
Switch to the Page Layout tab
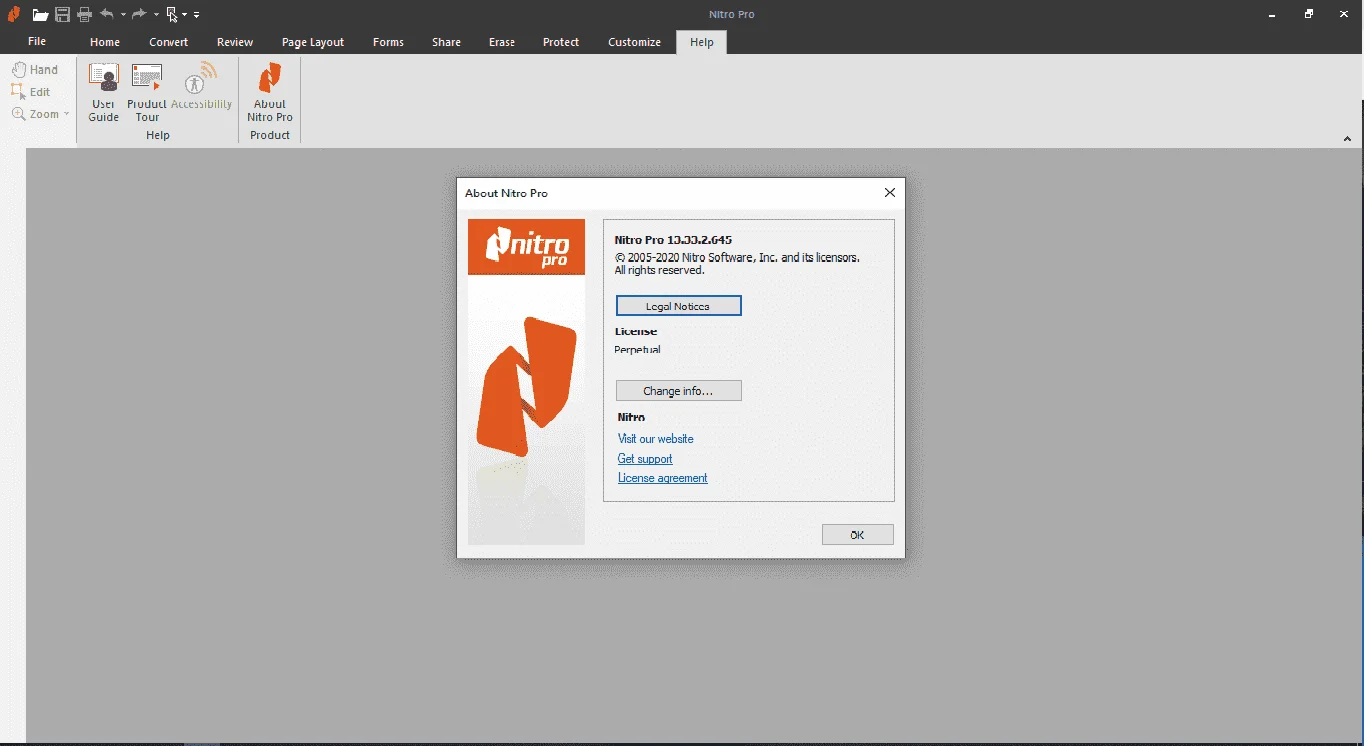313,42
